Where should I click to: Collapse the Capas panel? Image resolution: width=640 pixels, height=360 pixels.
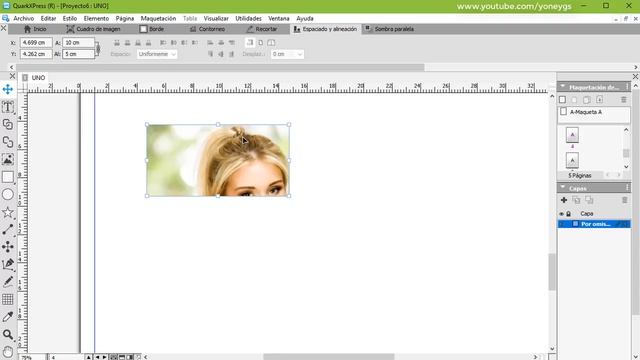click(563, 187)
